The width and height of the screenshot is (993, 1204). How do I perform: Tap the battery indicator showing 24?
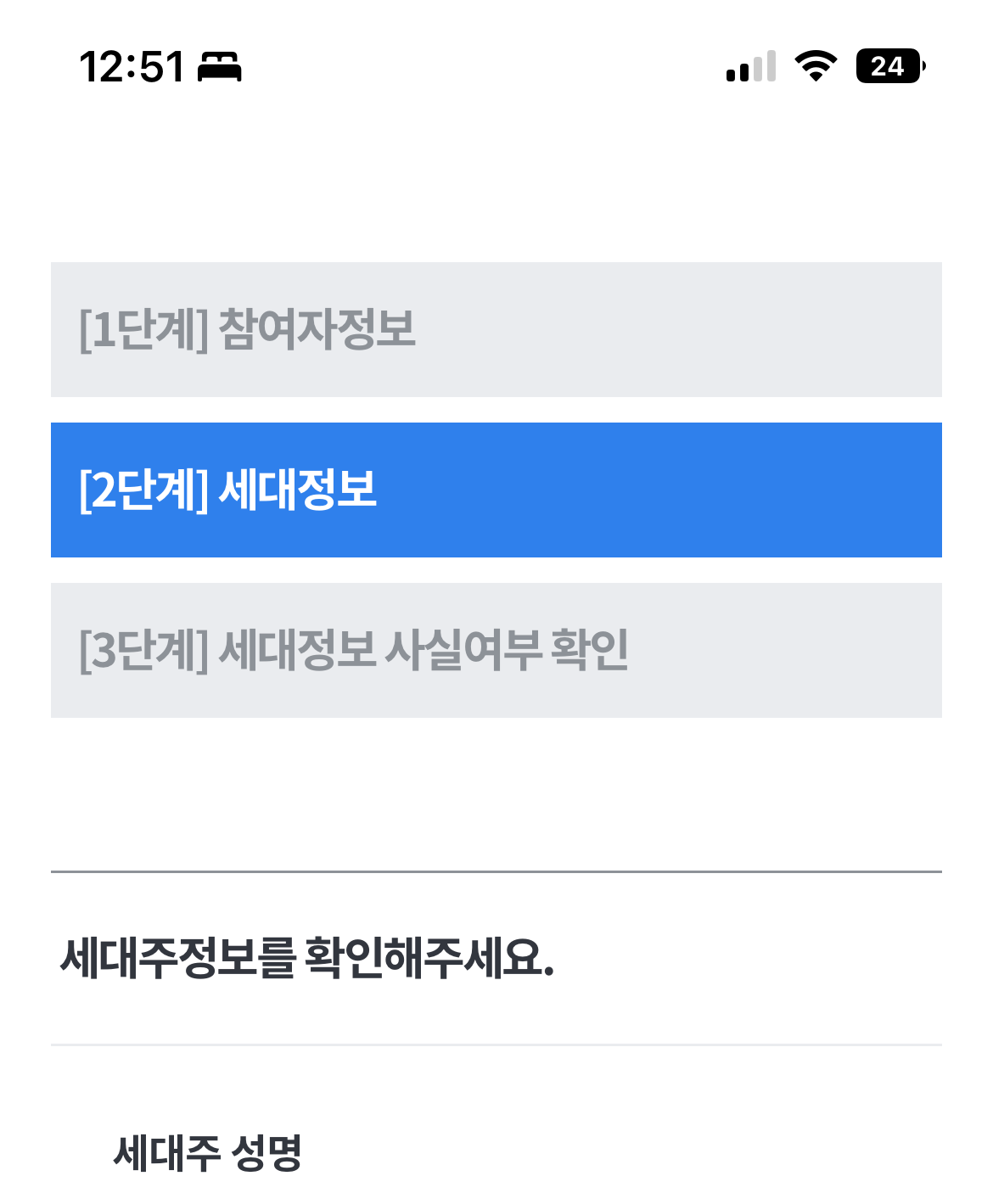888,66
